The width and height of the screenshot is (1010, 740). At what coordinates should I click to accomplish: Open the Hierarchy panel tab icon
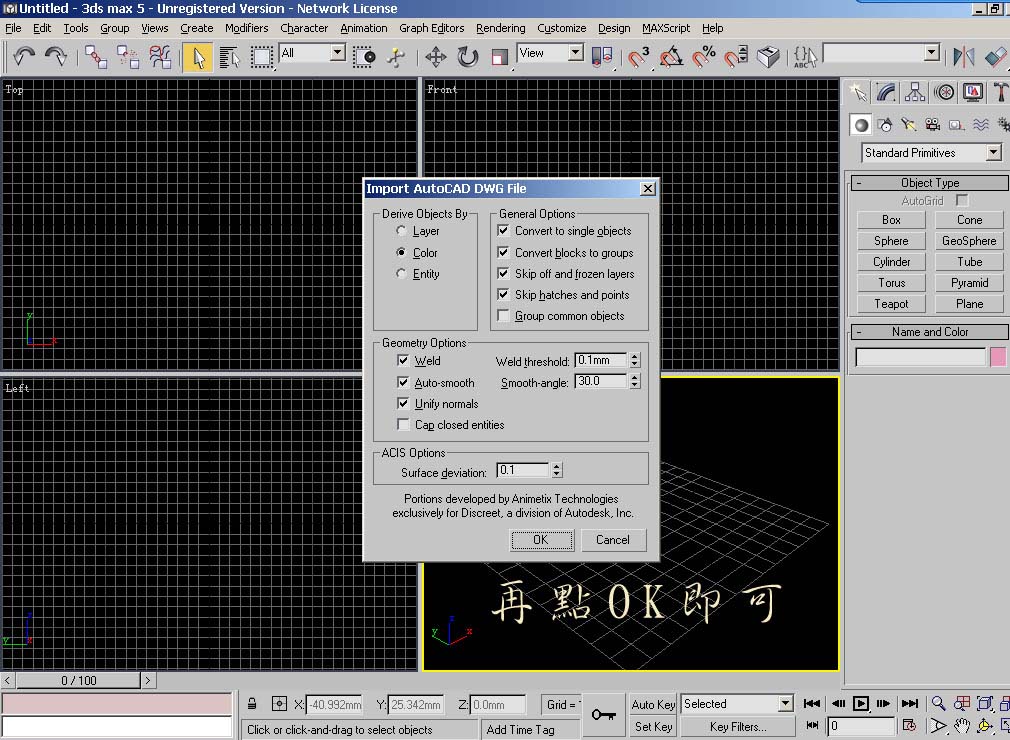[x=915, y=93]
